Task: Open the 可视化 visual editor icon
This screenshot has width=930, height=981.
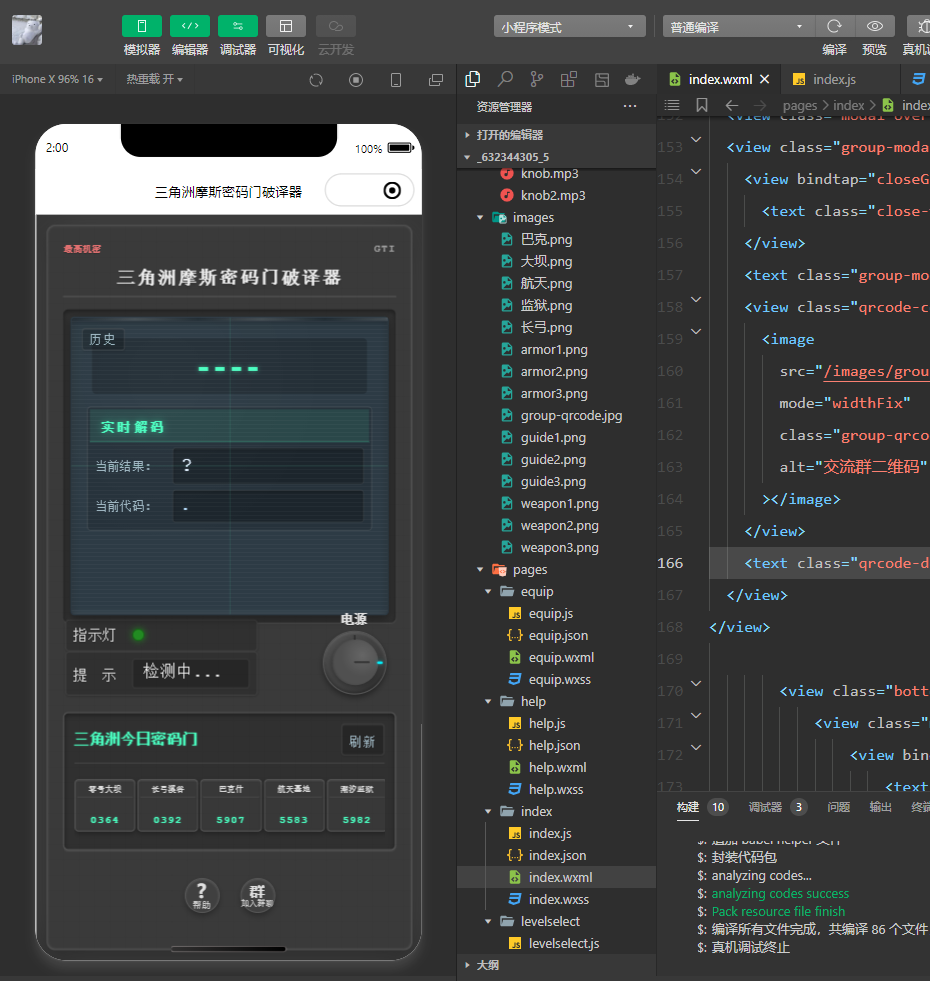Action: point(286,26)
